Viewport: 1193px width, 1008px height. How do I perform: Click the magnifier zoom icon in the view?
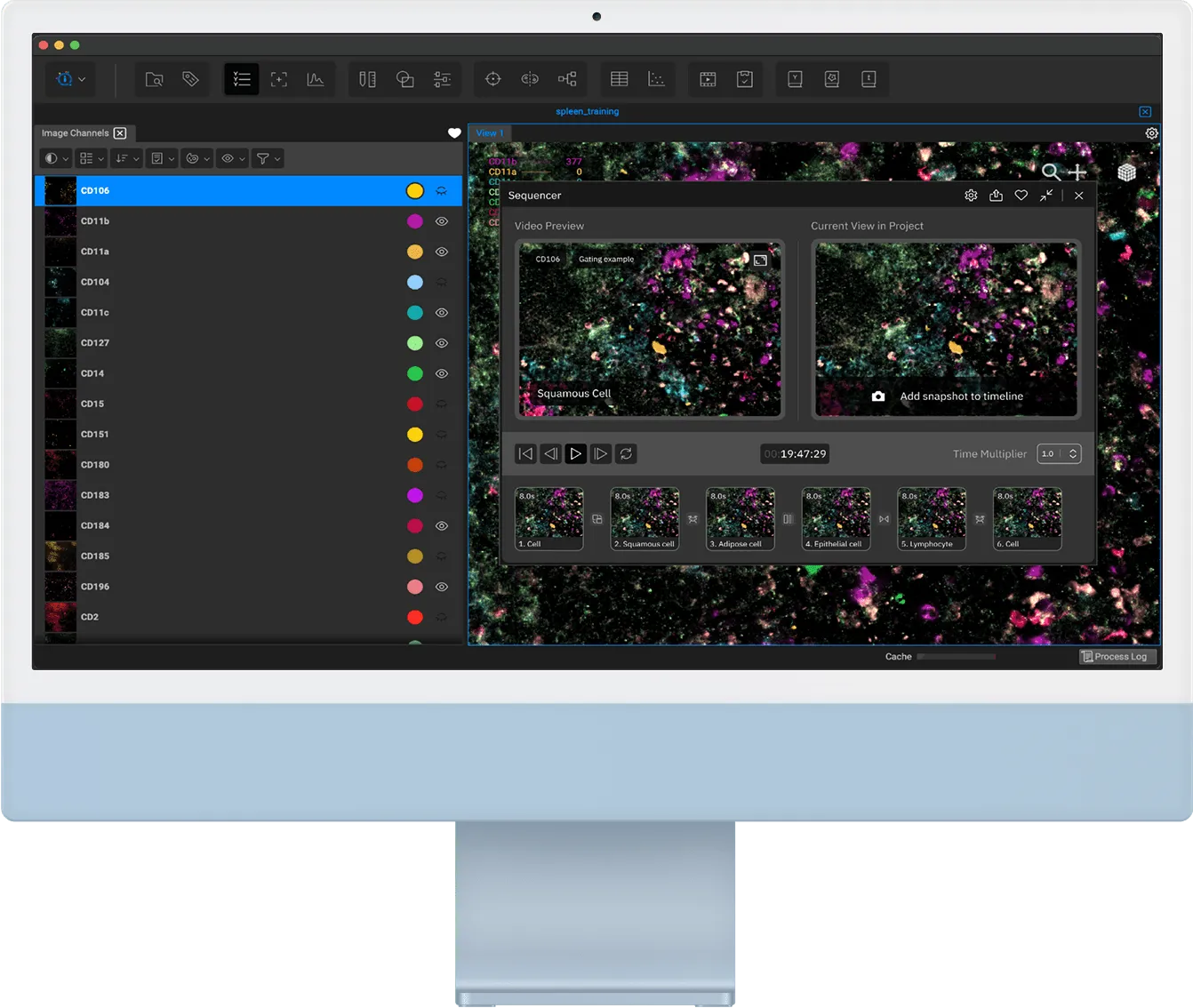pyautogui.click(x=1051, y=172)
